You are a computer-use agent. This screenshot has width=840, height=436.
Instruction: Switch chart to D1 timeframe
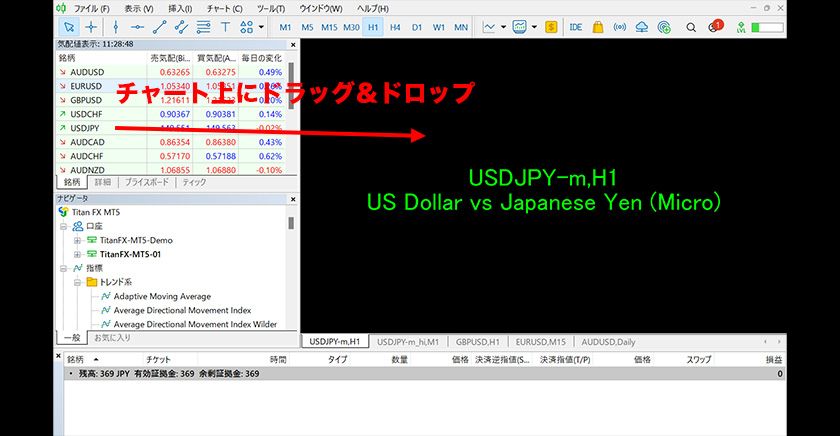click(417, 27)
